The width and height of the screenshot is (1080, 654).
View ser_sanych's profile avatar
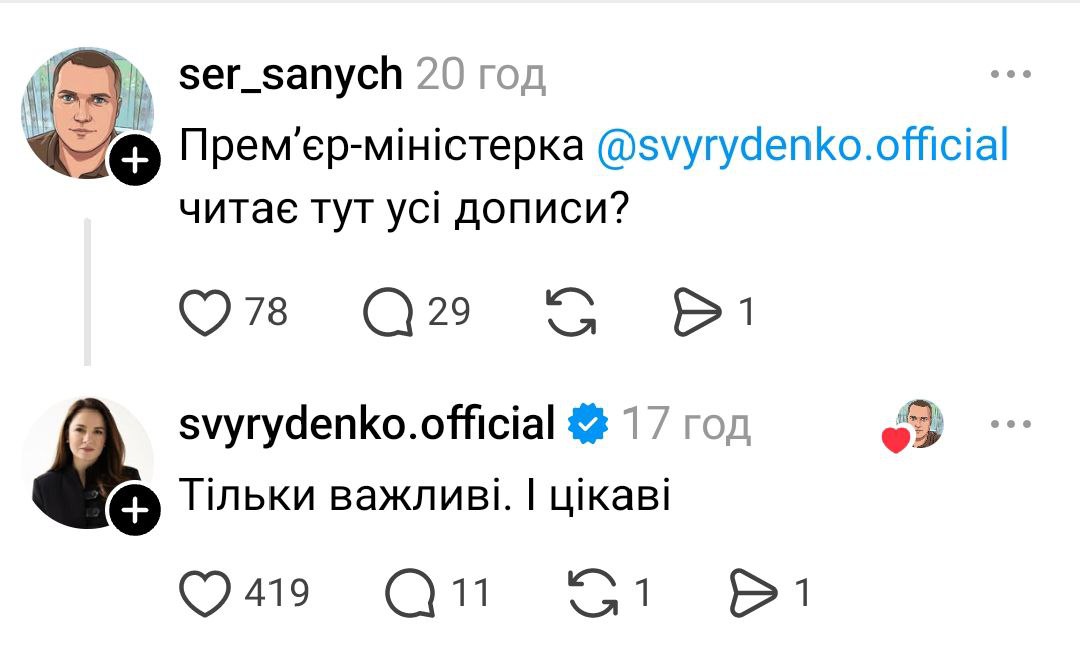coord(86,110)
